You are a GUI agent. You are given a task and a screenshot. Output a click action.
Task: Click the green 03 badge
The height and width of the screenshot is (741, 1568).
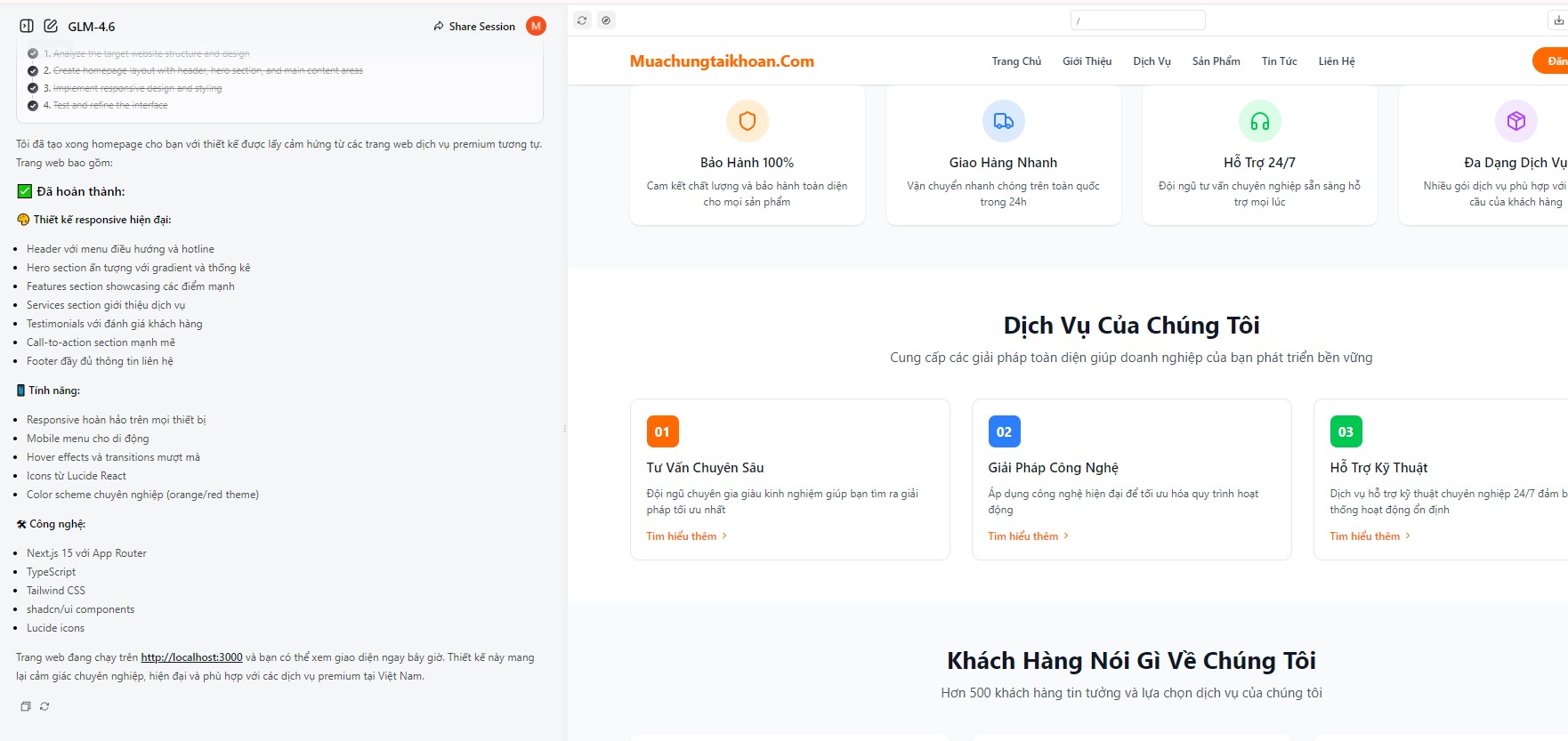pos(1346,431)
